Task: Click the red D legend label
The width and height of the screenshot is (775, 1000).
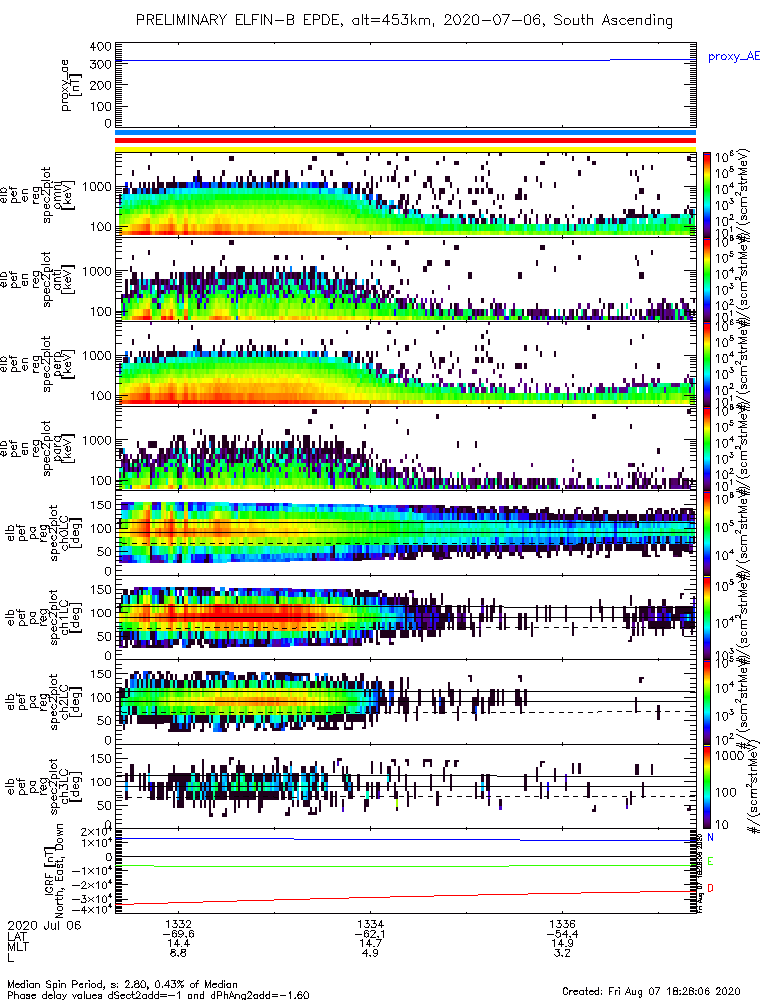Action: tap(711, 888)
